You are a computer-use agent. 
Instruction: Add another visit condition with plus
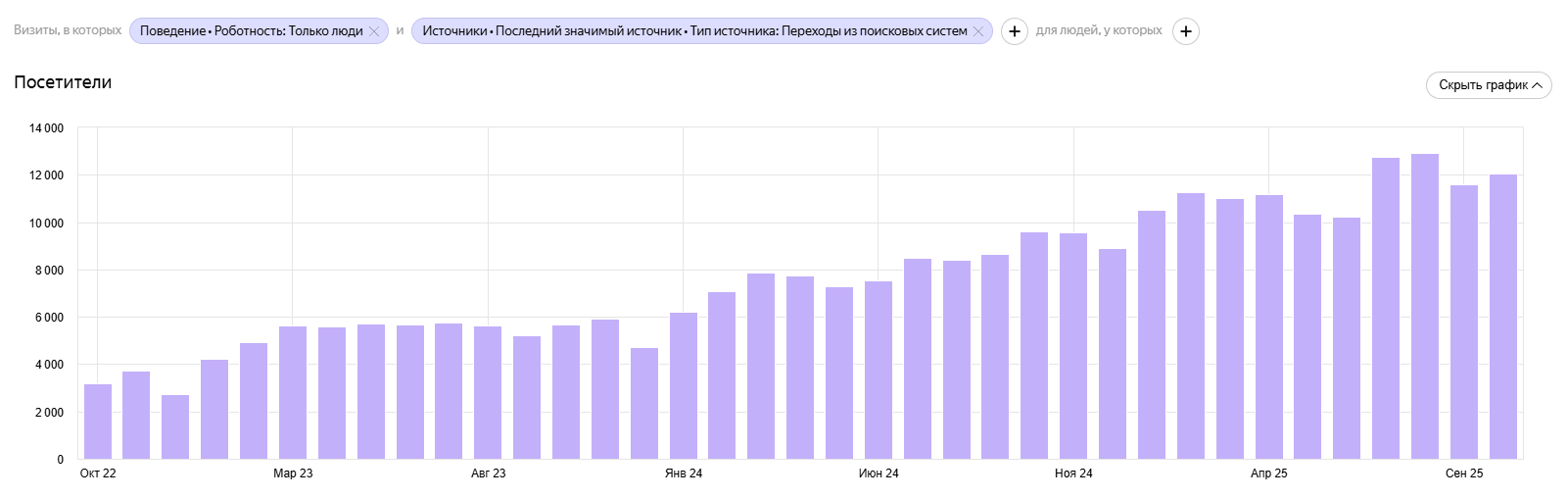coord(1014,31)
